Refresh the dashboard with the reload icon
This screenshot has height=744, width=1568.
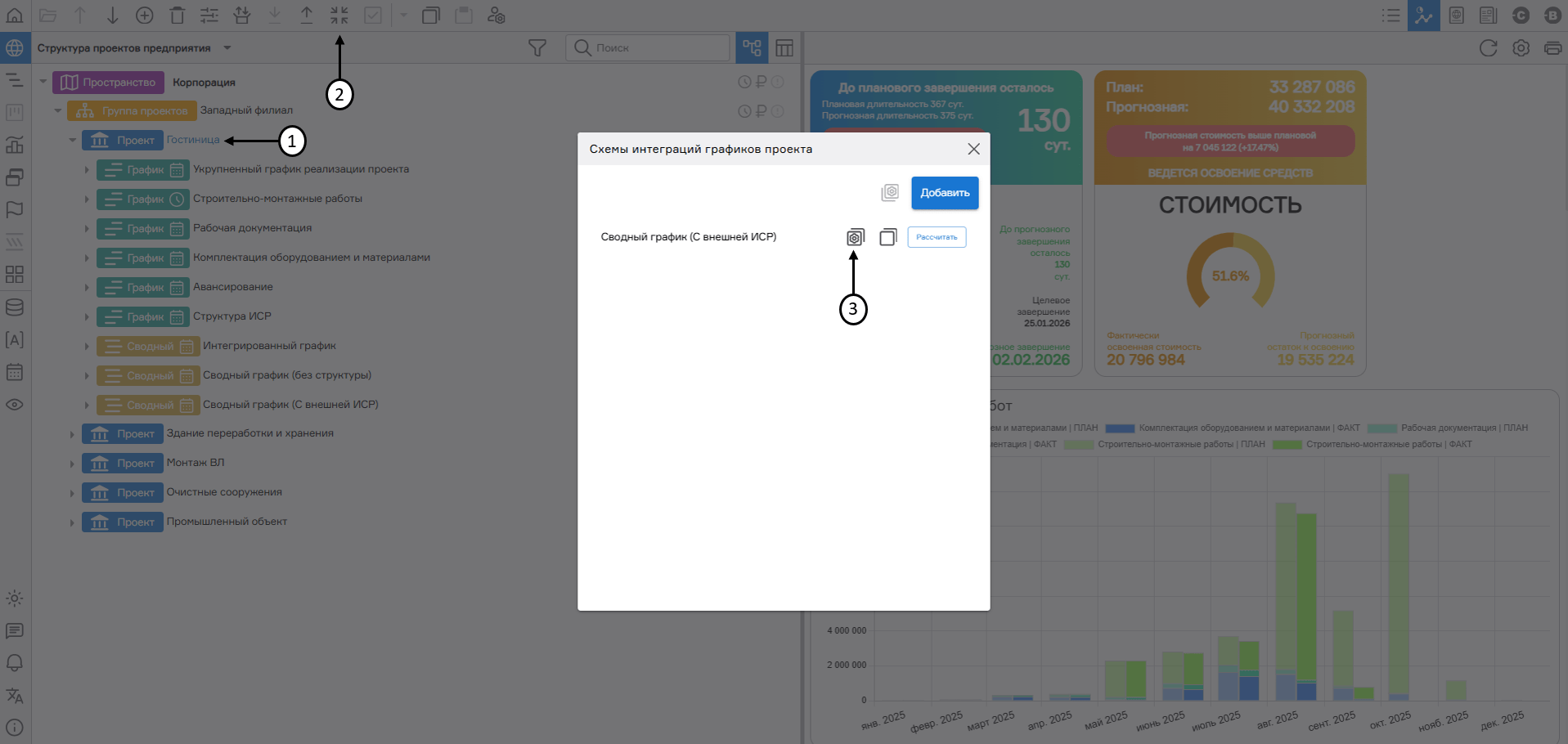pyautogui.click(x=1488, y=48)
